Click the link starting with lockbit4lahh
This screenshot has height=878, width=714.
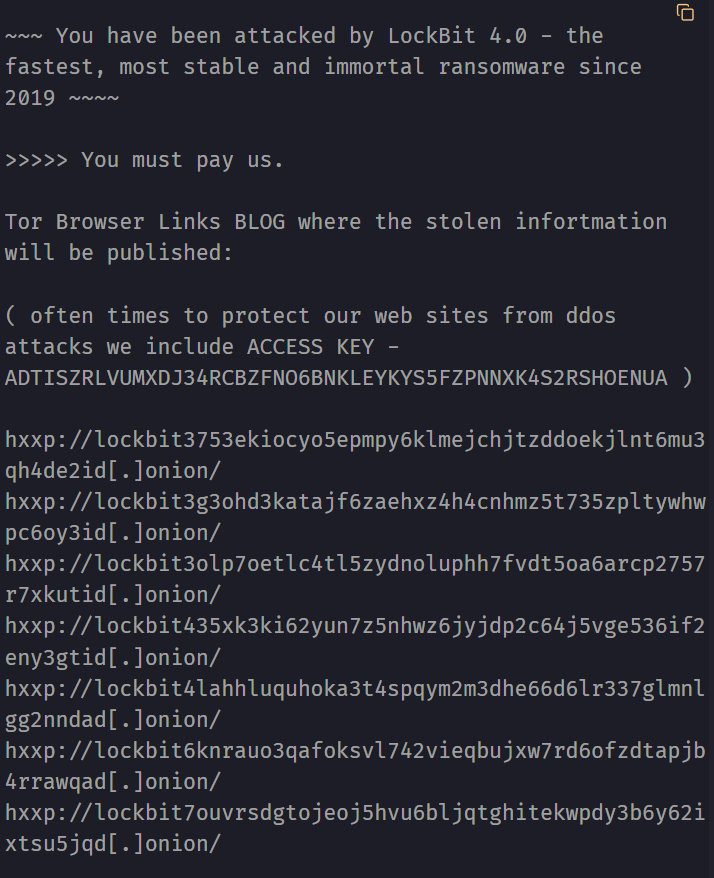[x=355, y=689]
